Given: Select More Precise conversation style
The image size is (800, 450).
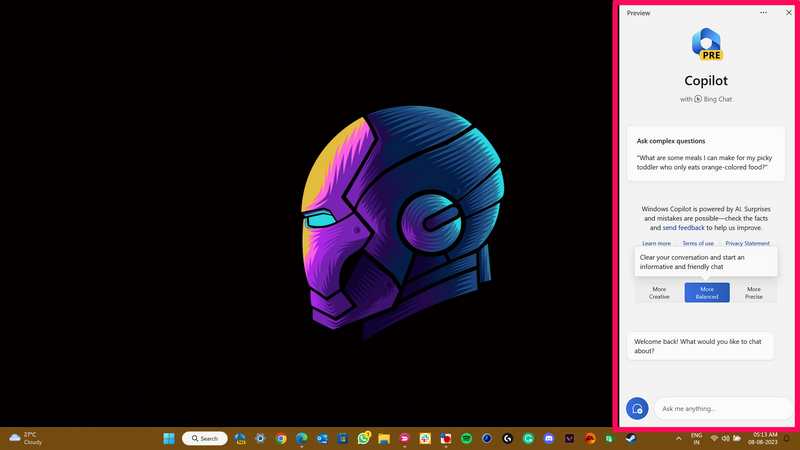Looking at the screenshot, I should [754, 293].
